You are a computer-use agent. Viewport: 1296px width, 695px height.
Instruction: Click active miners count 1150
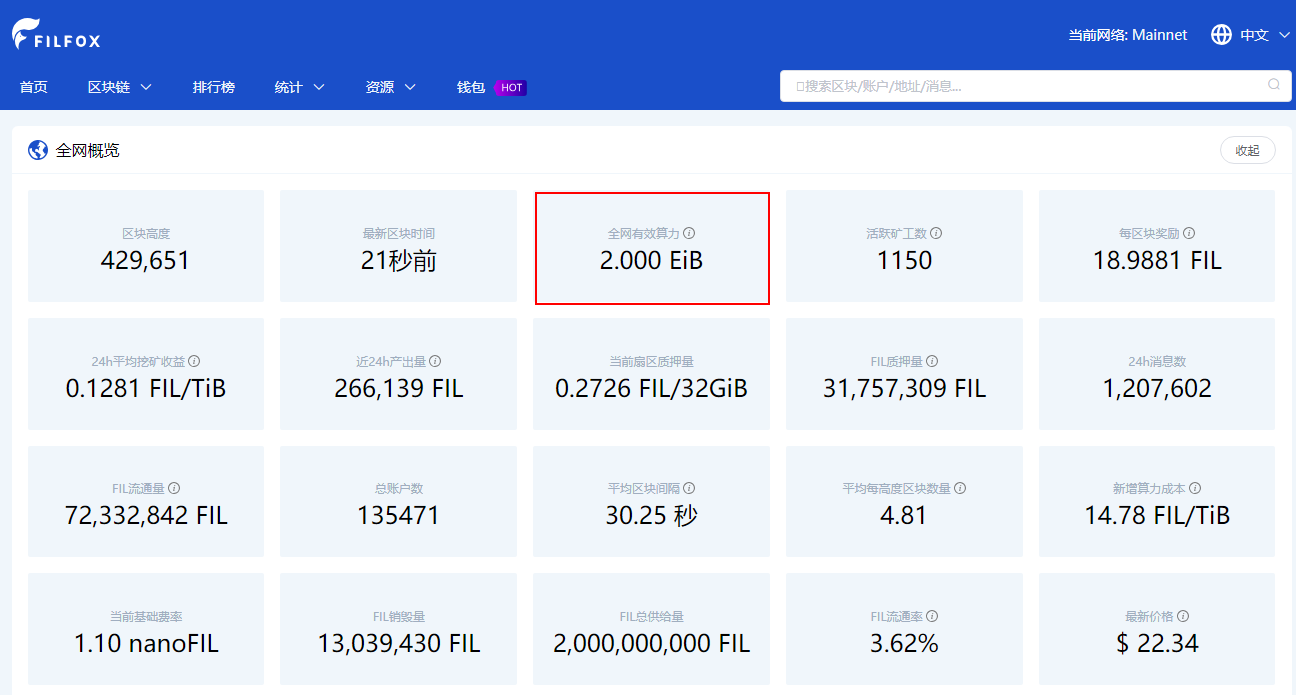pos(904,261)
